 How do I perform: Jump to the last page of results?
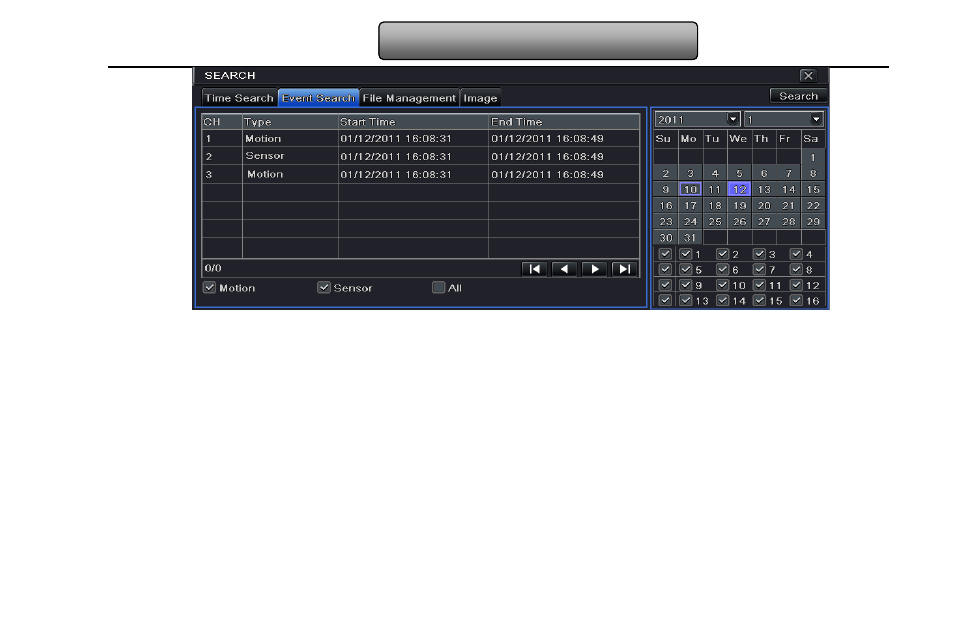pyautogui.click(x=624, y=269)
